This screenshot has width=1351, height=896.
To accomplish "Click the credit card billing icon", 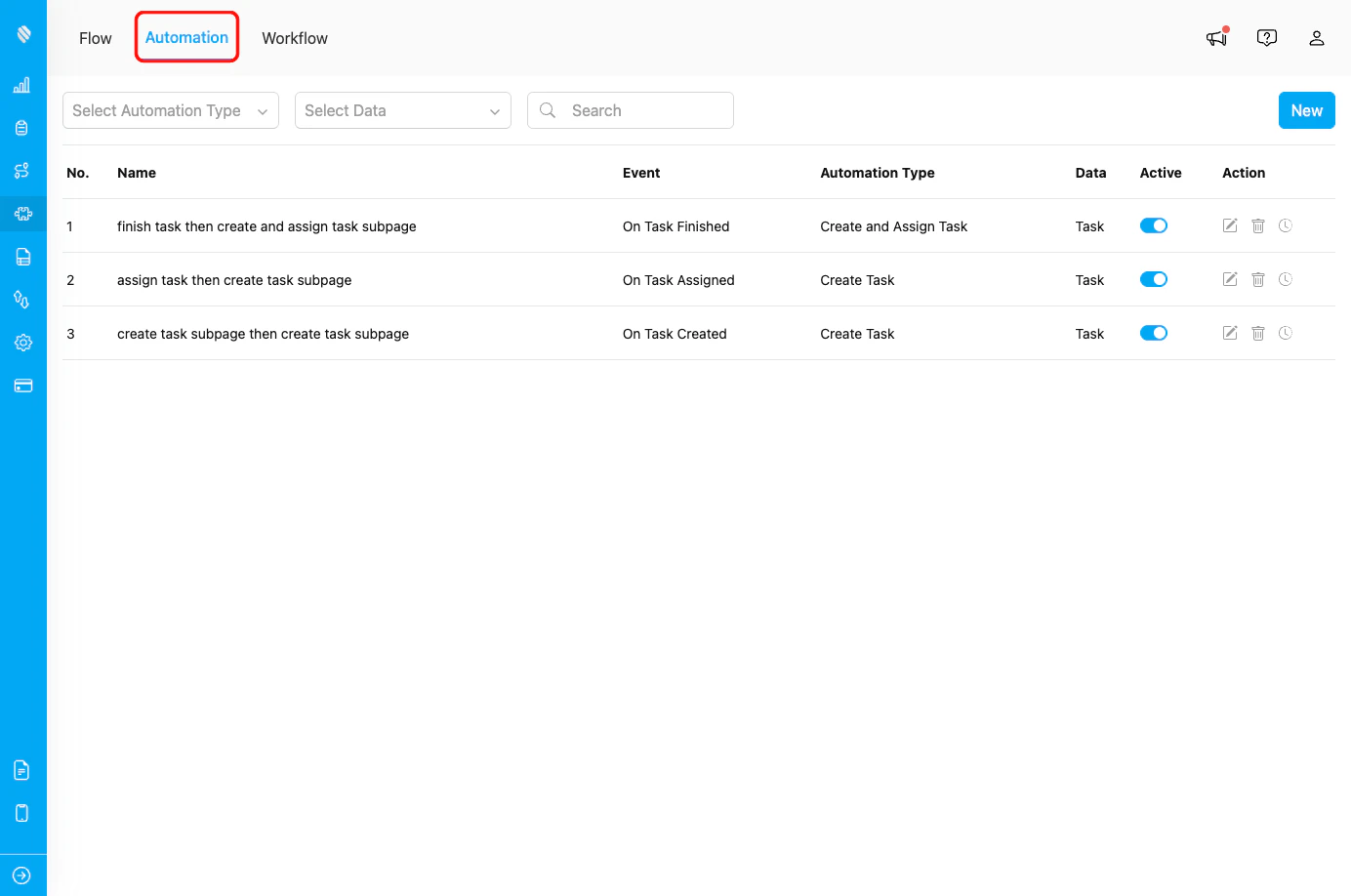I will [21, 386].
